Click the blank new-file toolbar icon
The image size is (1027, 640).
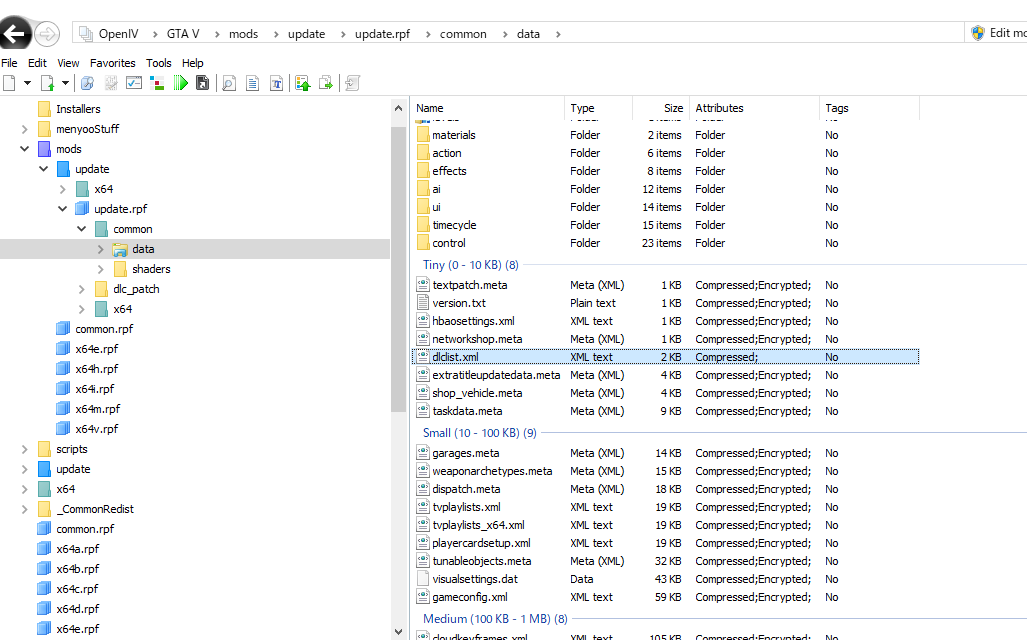[x=9, y=83]
